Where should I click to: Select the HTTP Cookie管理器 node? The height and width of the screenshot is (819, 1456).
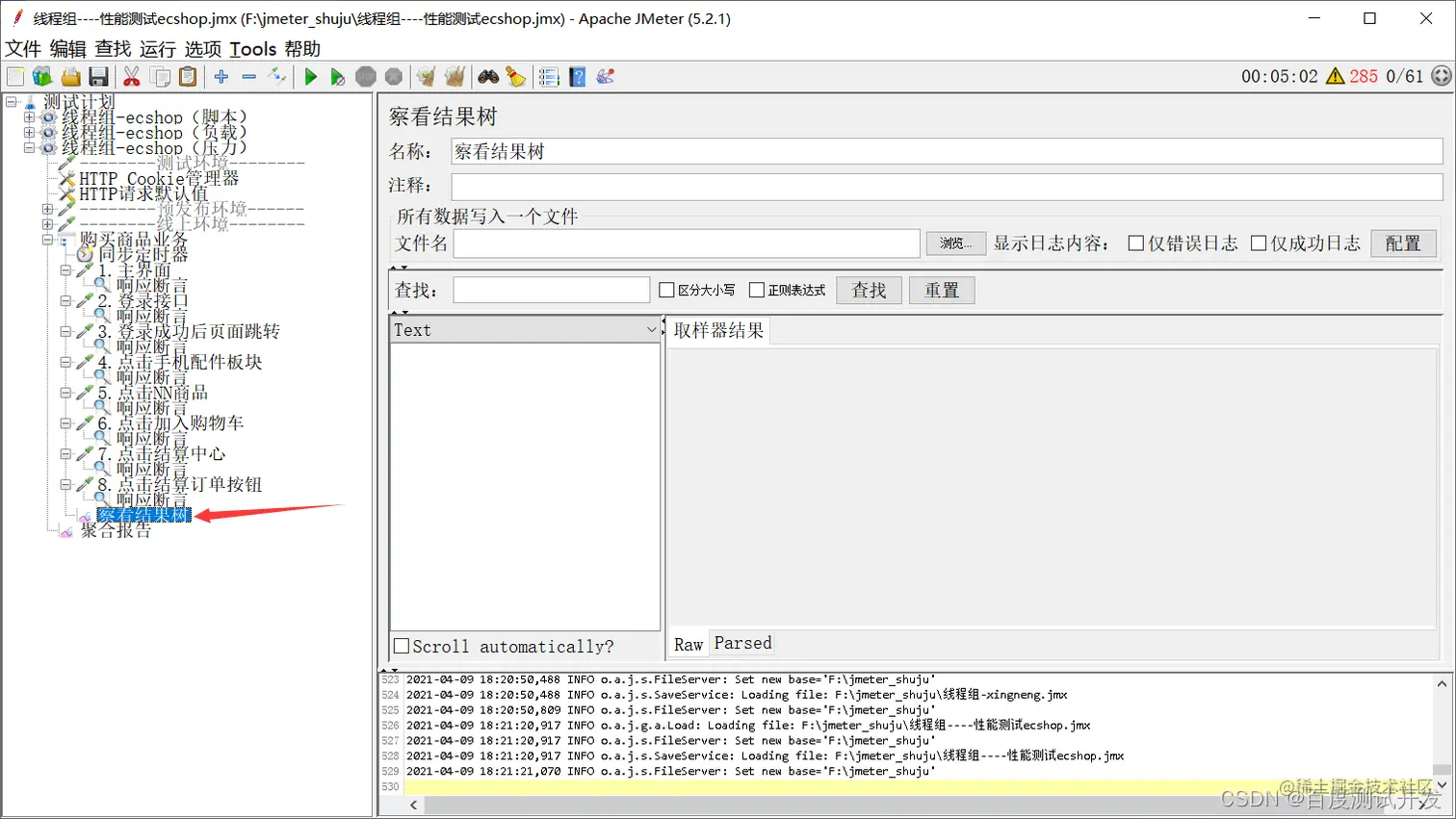click(159, 178)
